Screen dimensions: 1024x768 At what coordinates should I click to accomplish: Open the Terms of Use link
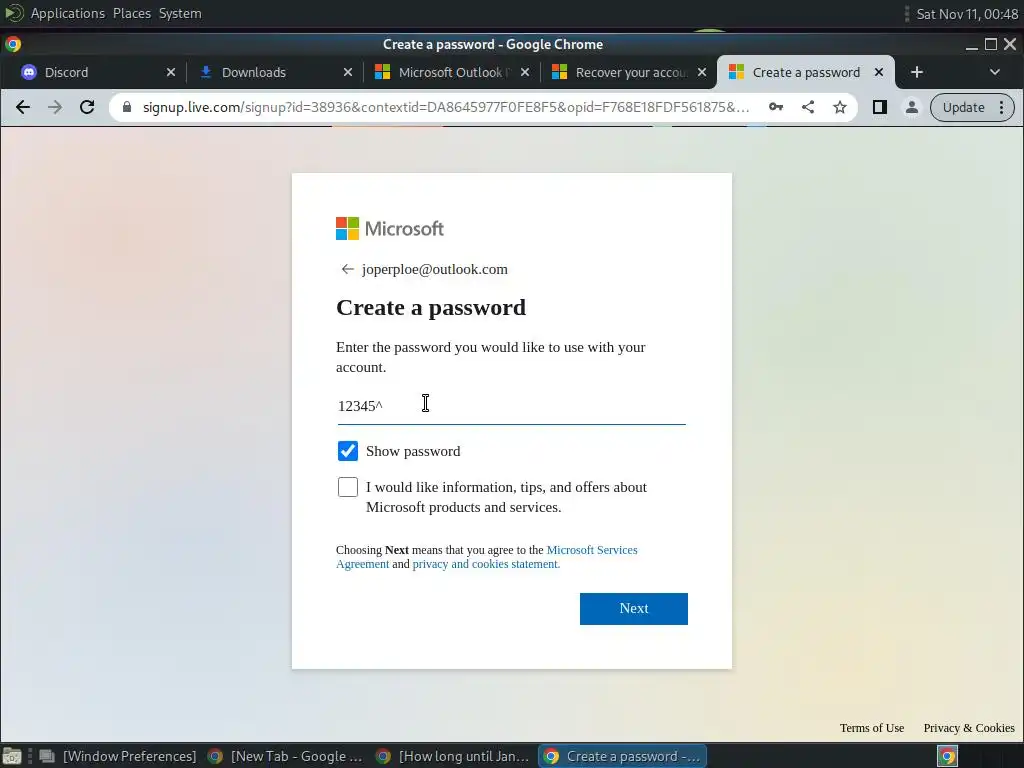(x=872, y=728)
